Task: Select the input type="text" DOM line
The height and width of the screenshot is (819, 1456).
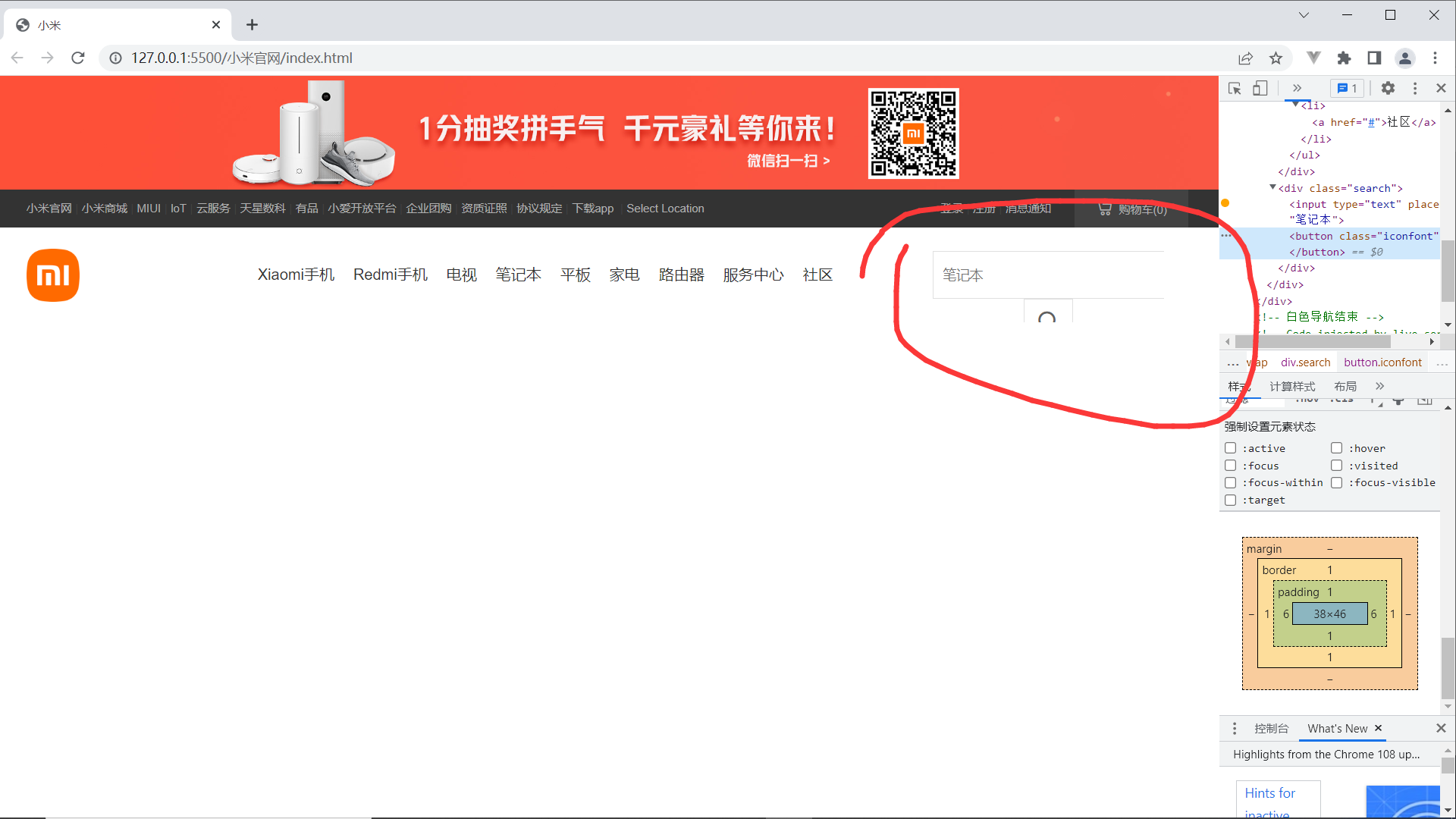Action: coord(1363,212)
